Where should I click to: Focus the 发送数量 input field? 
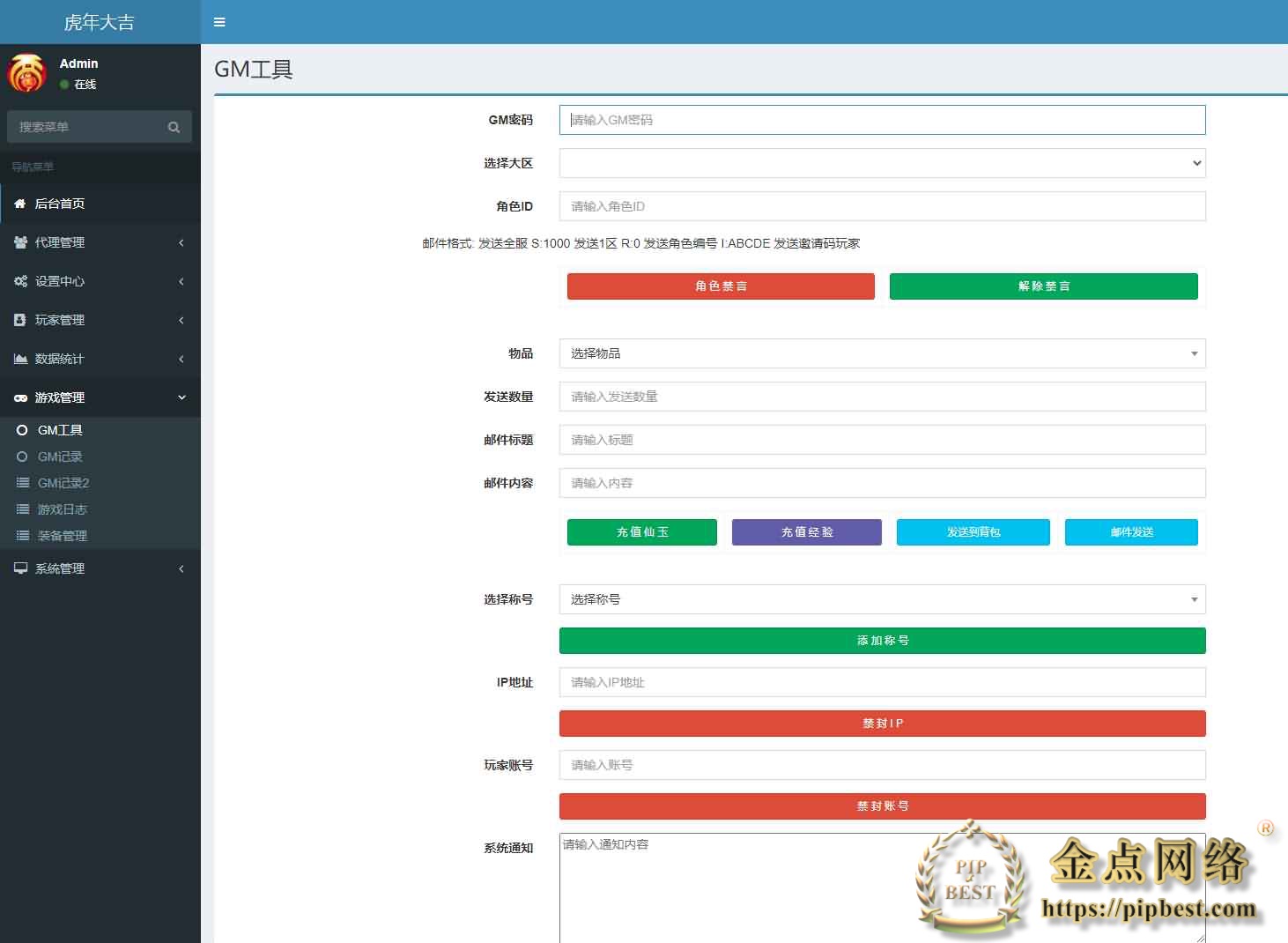point(882,397)
